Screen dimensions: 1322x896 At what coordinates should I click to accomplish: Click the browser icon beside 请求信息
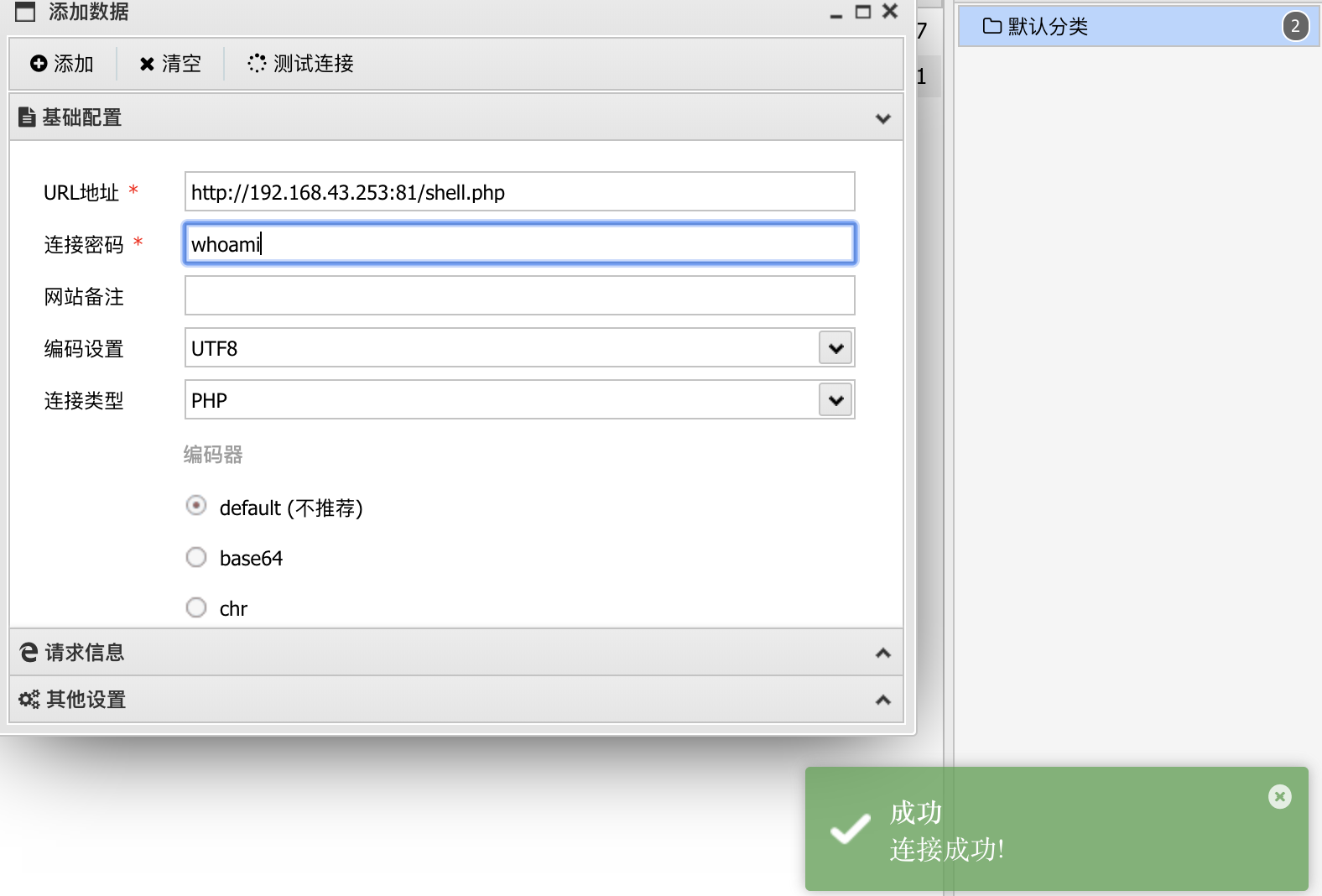point(29,653)
